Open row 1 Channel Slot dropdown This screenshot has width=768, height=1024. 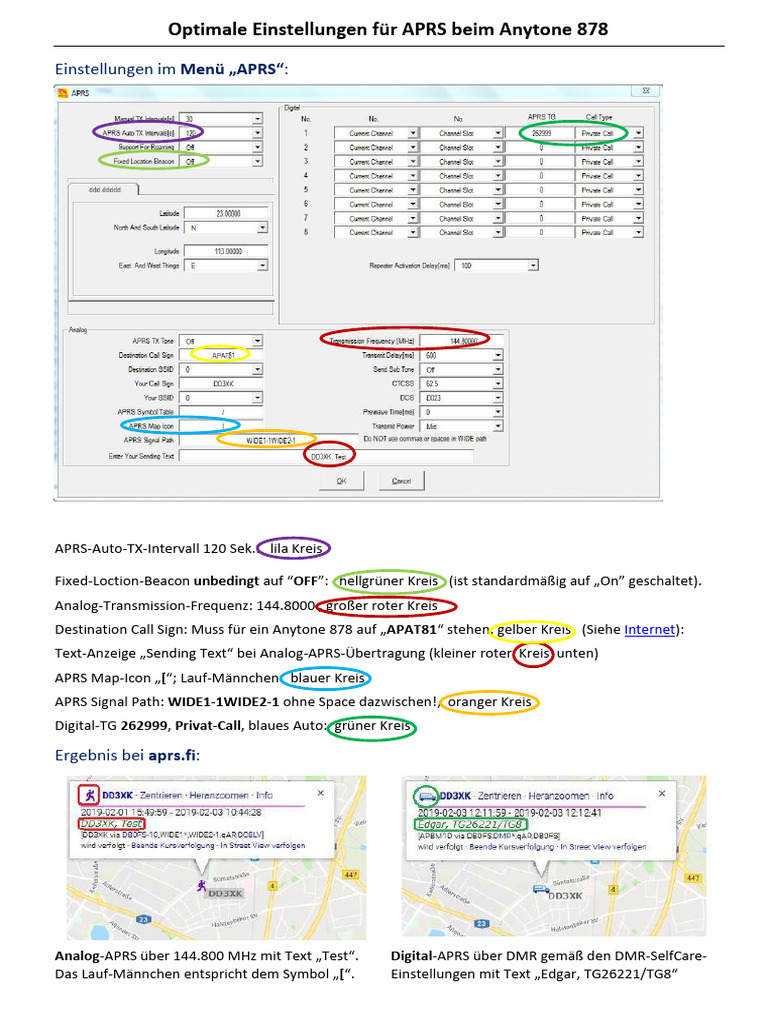(x=498, y=133)
